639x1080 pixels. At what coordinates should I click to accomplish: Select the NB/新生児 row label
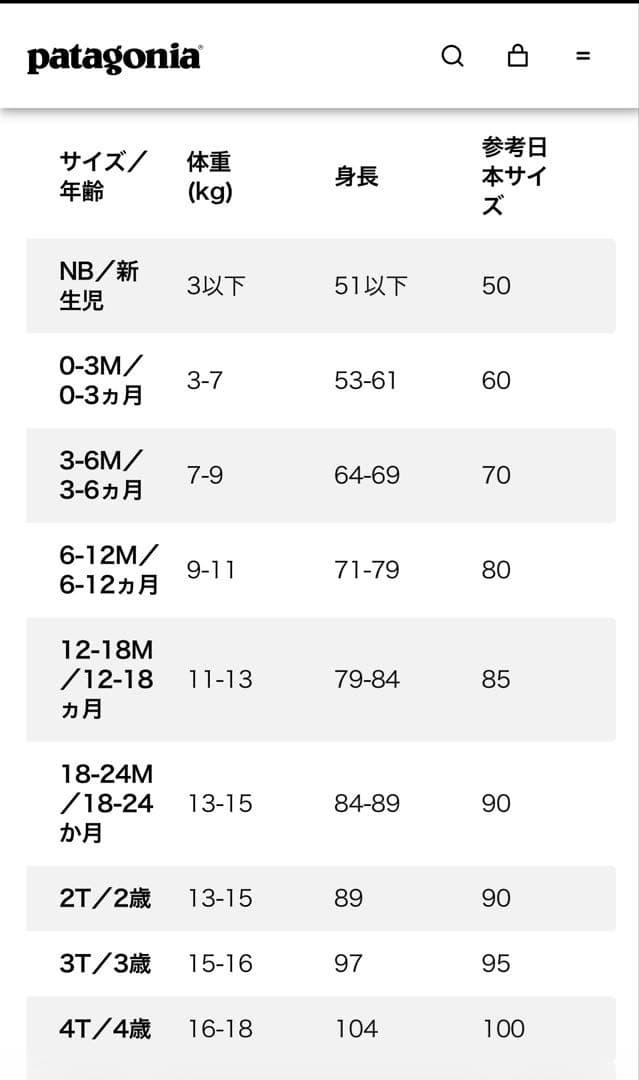(99, 285)
